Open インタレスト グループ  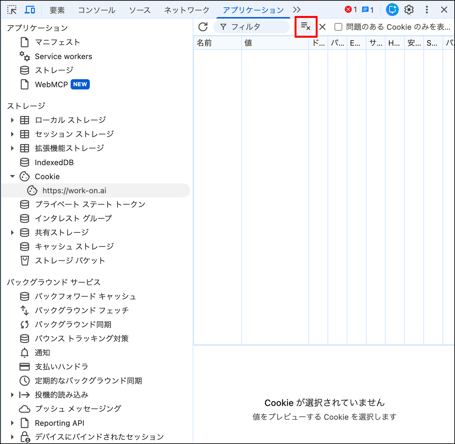(x=73, y=218)
